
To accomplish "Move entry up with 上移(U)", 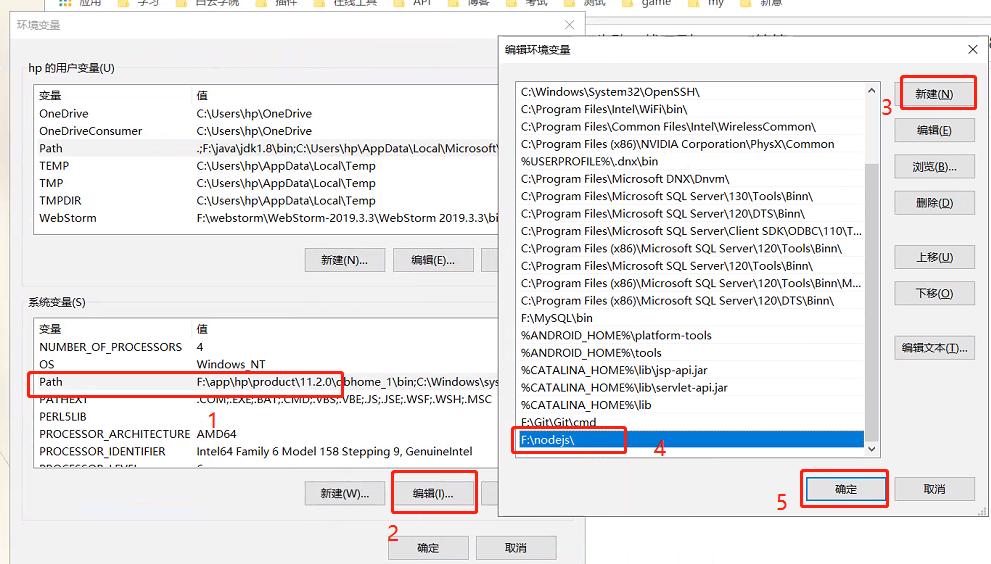I will point(934,257).
